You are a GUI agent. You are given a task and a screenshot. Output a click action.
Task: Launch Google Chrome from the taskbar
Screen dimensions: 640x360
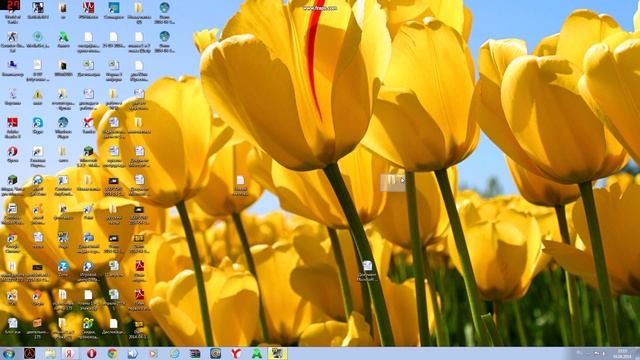(x=112, y=353)
